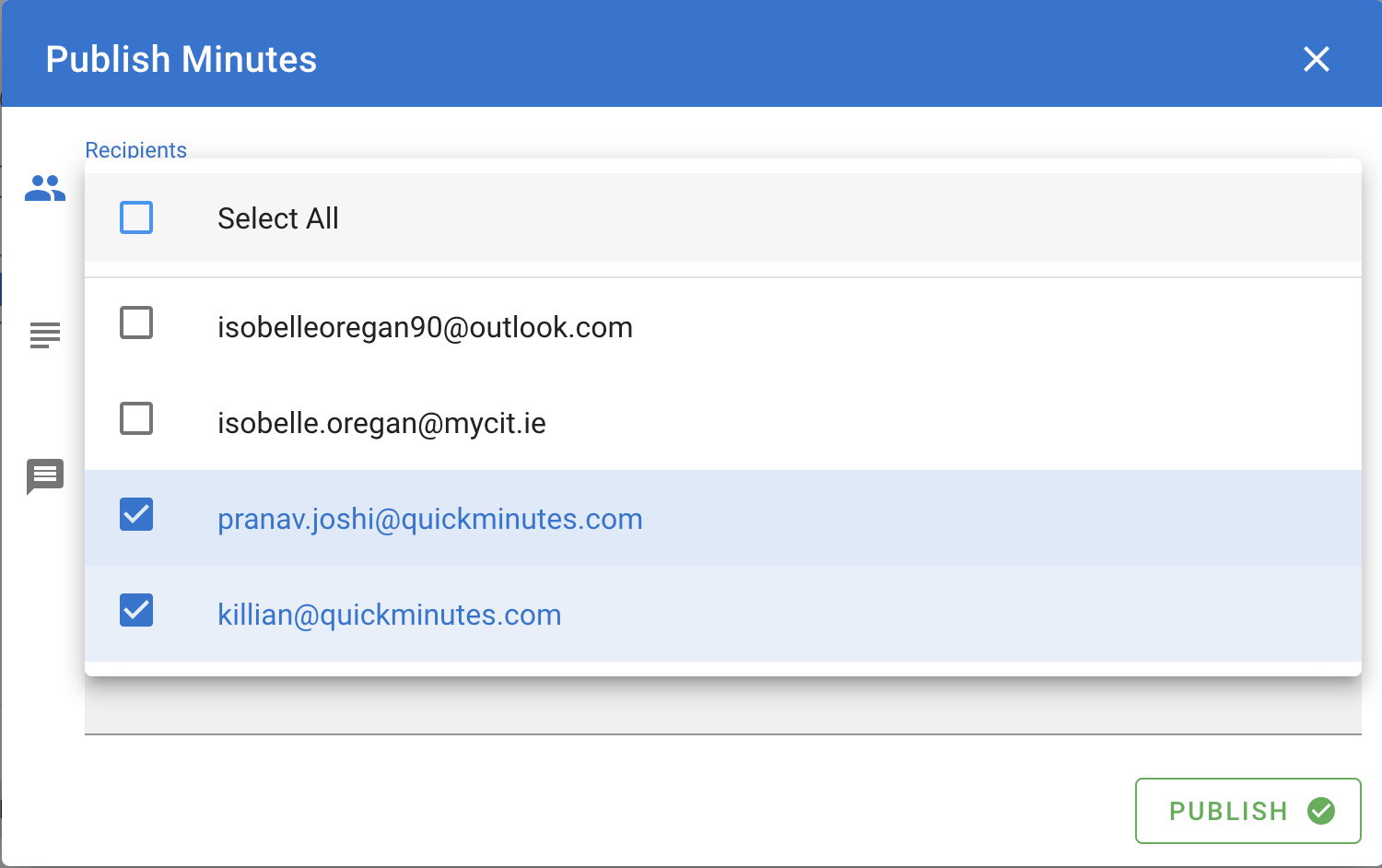Click 'isobelle.oregan@mycit.ie' email text

click(381, 424)
